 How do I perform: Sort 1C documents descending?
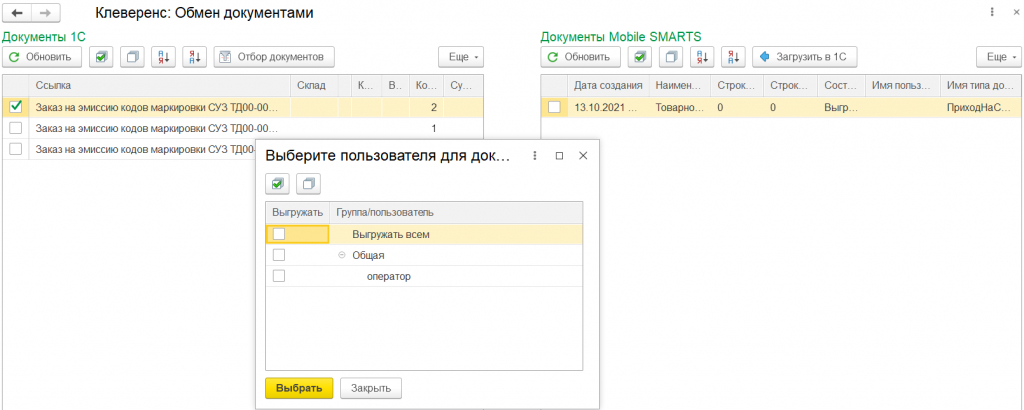195,57
